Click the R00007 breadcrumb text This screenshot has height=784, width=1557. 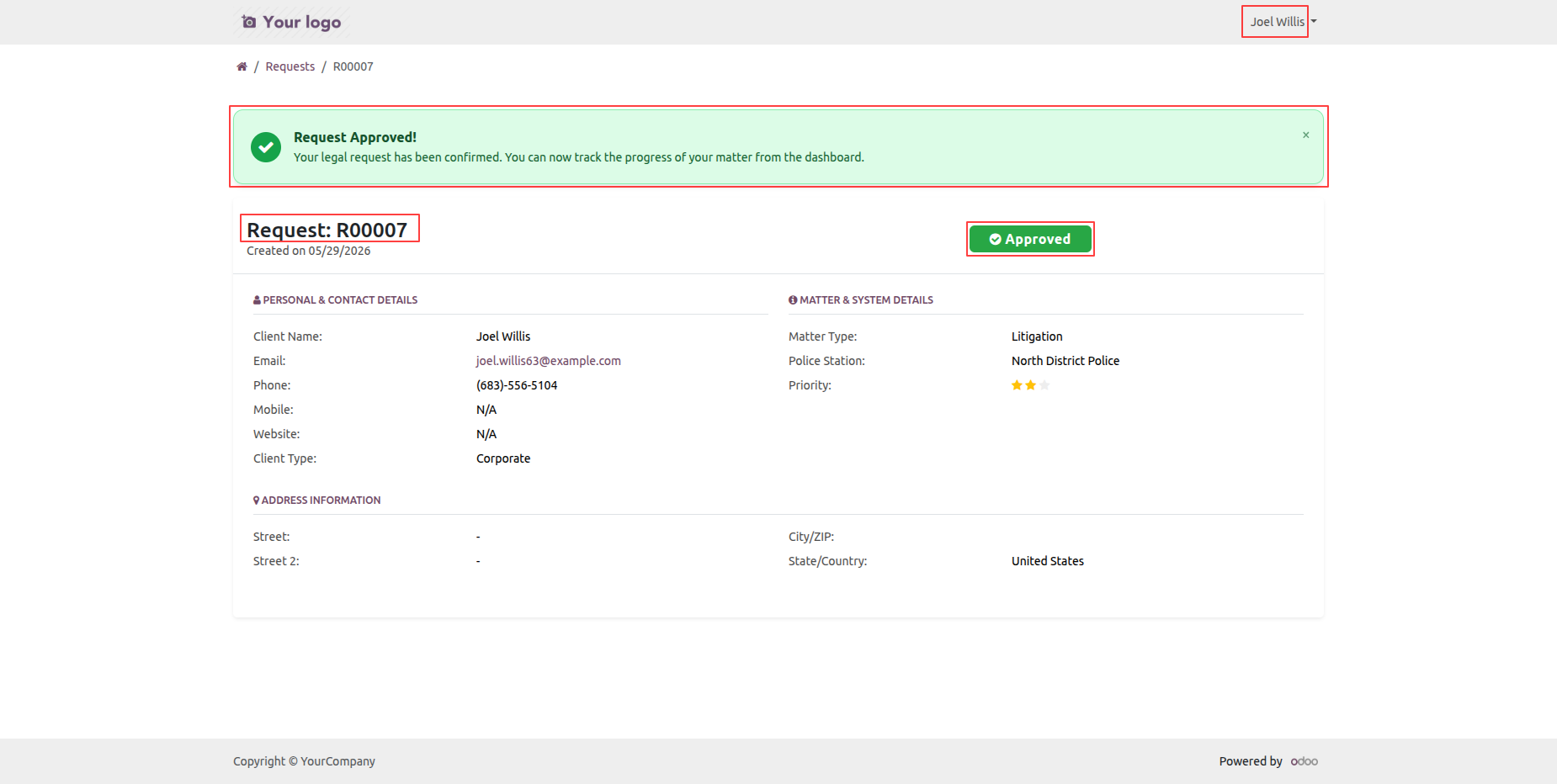353,66
